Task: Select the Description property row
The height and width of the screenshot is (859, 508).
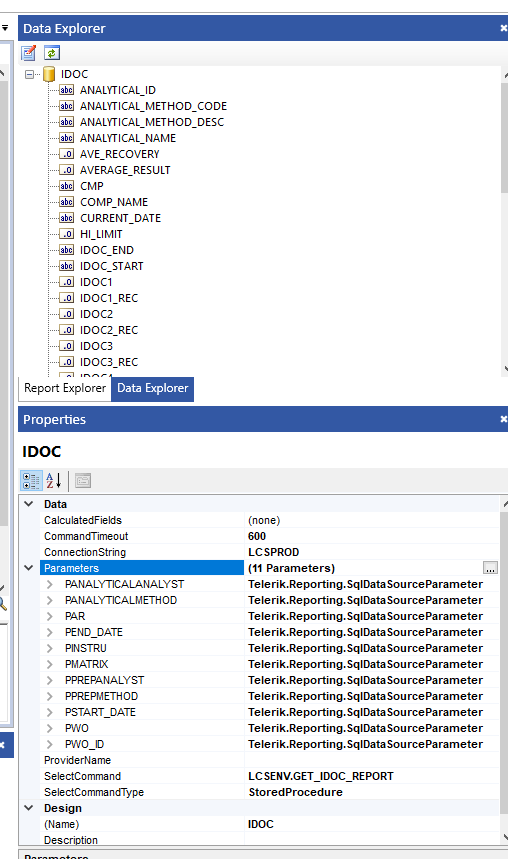Action: (x=270, y=840)
